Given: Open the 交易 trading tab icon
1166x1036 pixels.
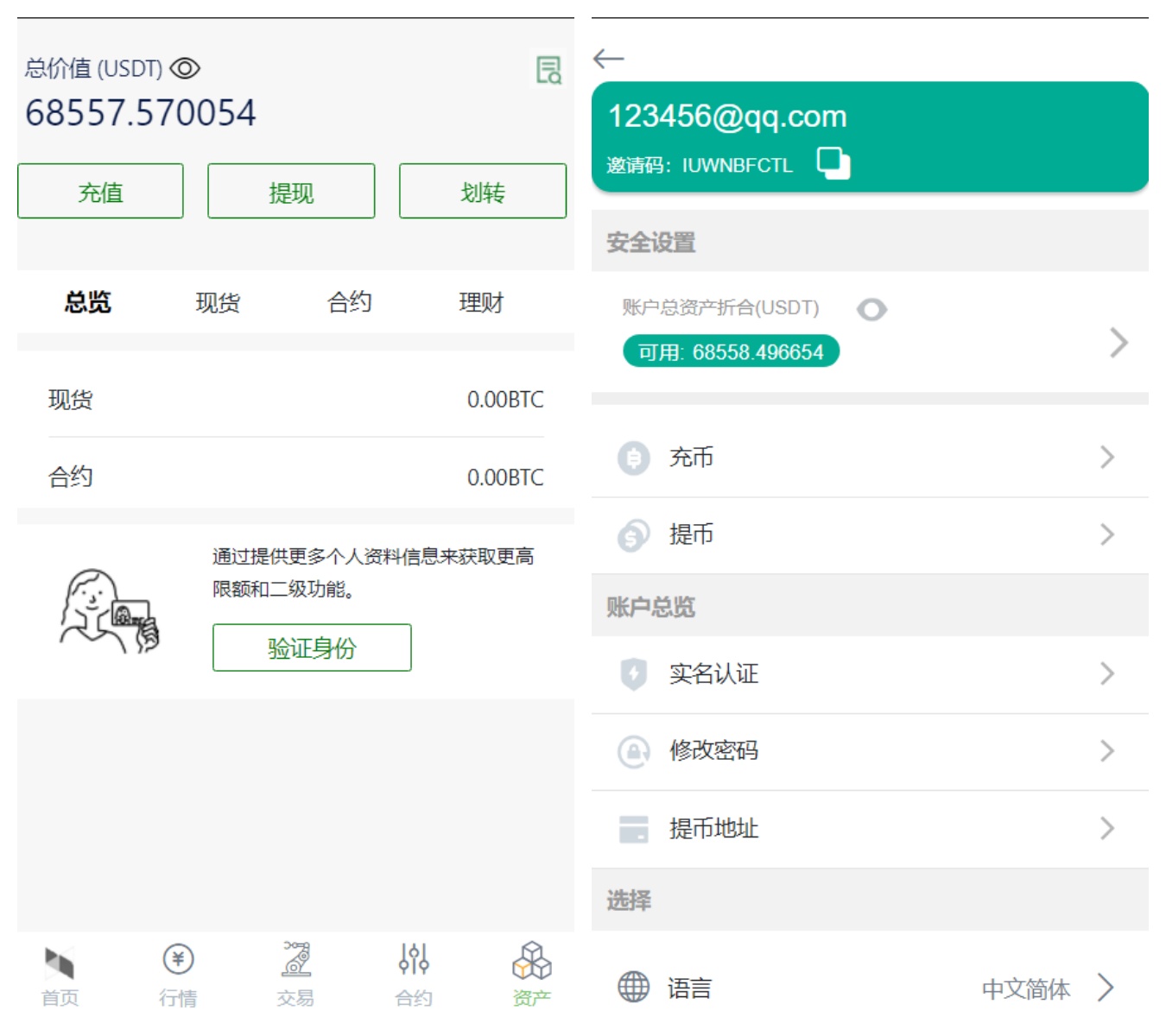Looking at the screenshot, I should (x=295, y=958).
